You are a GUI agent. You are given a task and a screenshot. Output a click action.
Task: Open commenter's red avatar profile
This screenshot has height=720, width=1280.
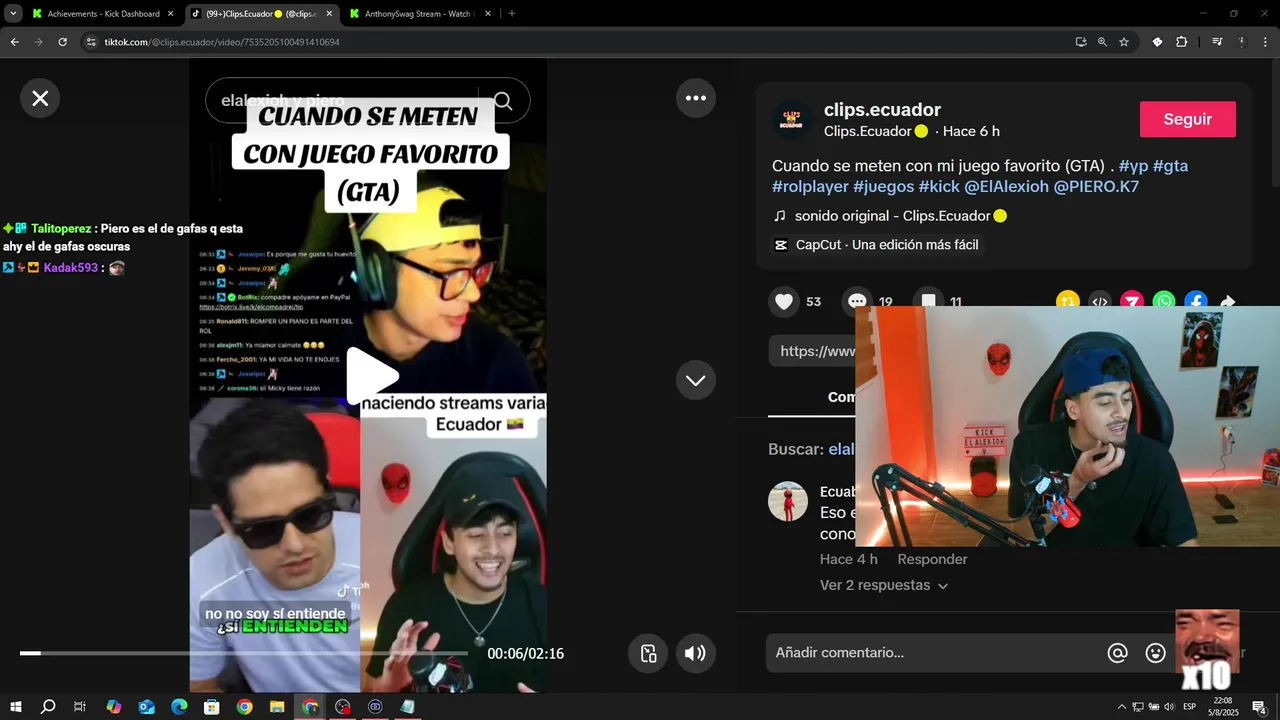(788, 501)
